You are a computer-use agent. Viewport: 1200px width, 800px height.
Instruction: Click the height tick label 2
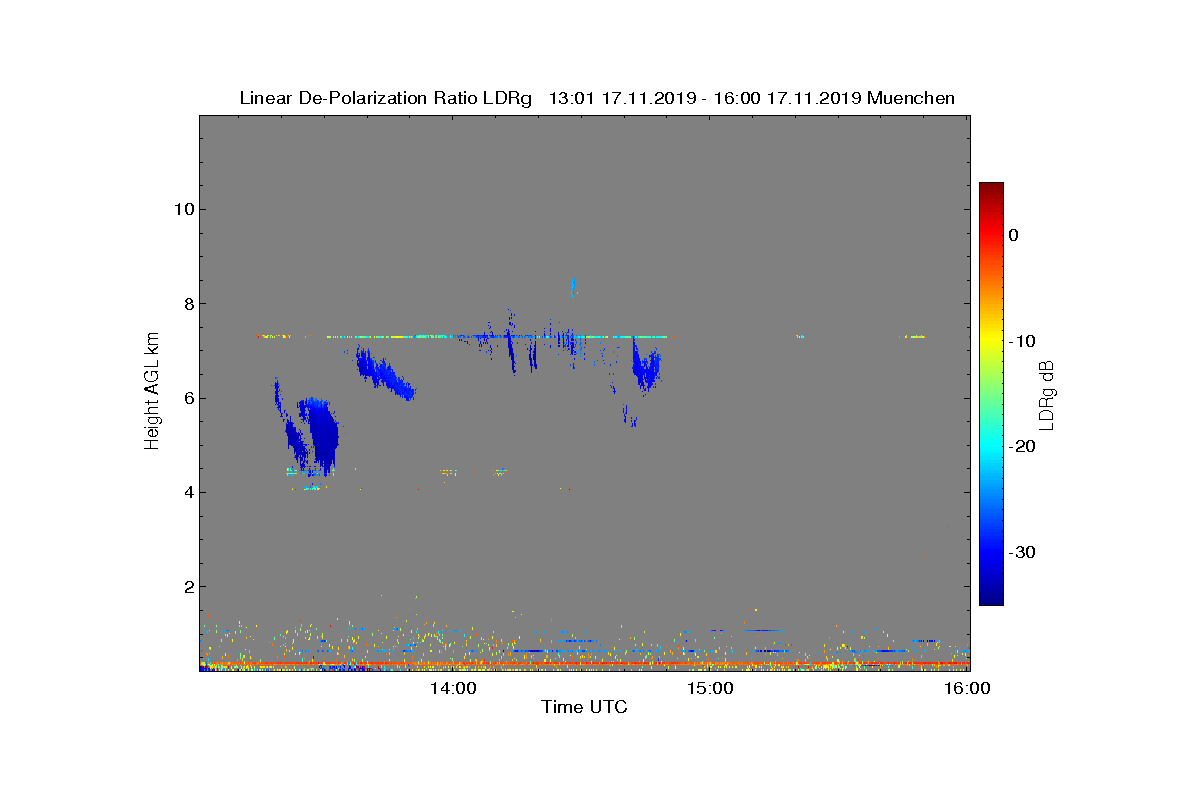coord(187,586)
